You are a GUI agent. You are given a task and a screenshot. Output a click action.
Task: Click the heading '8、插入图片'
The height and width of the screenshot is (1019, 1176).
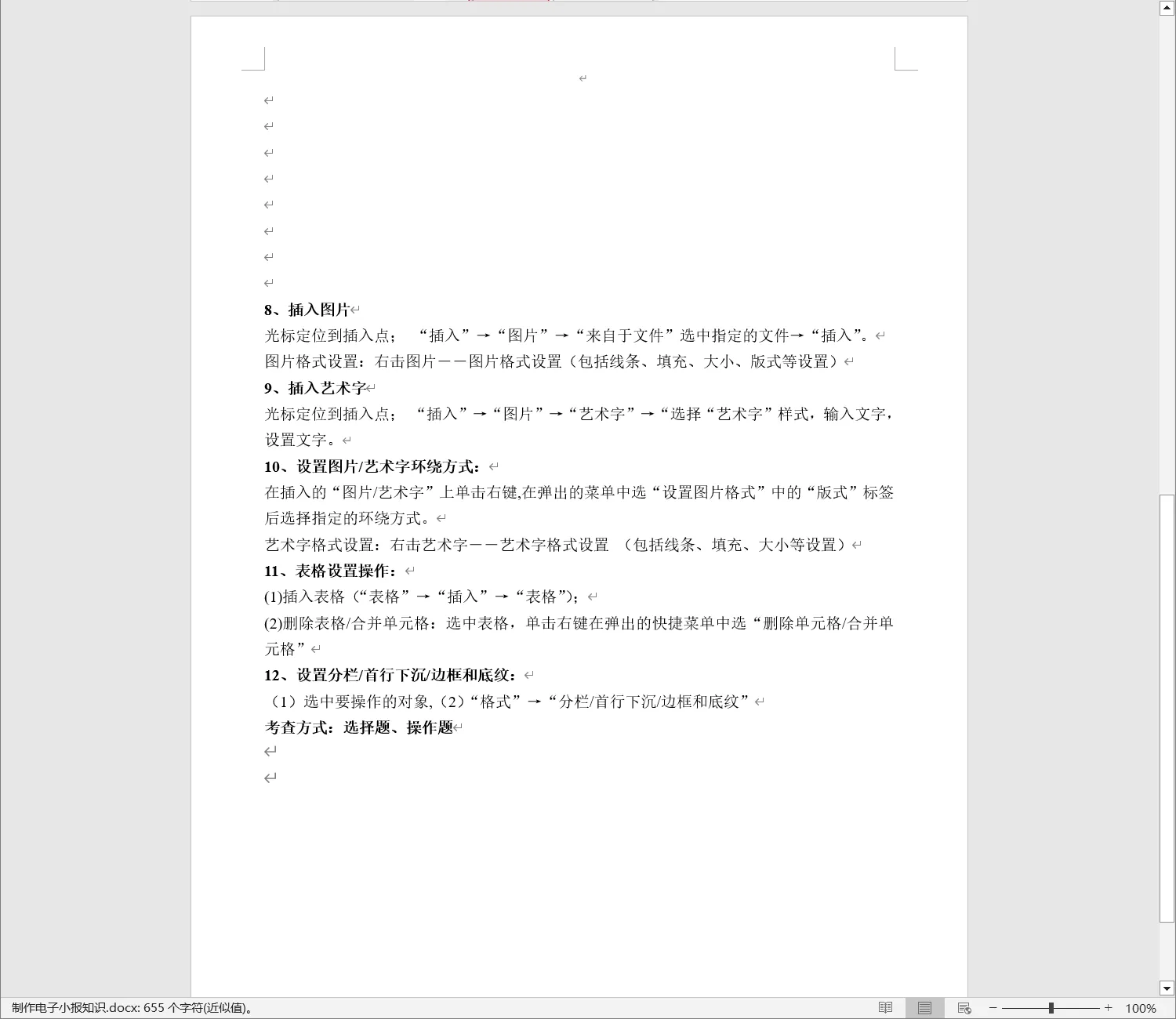307,310
